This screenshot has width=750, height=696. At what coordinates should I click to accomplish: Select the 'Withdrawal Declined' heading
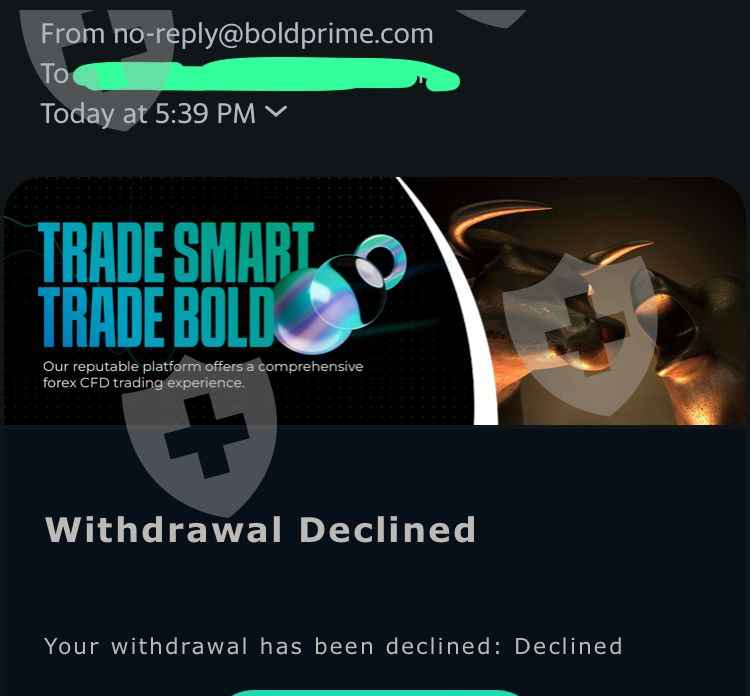click(x=261, y=530)
